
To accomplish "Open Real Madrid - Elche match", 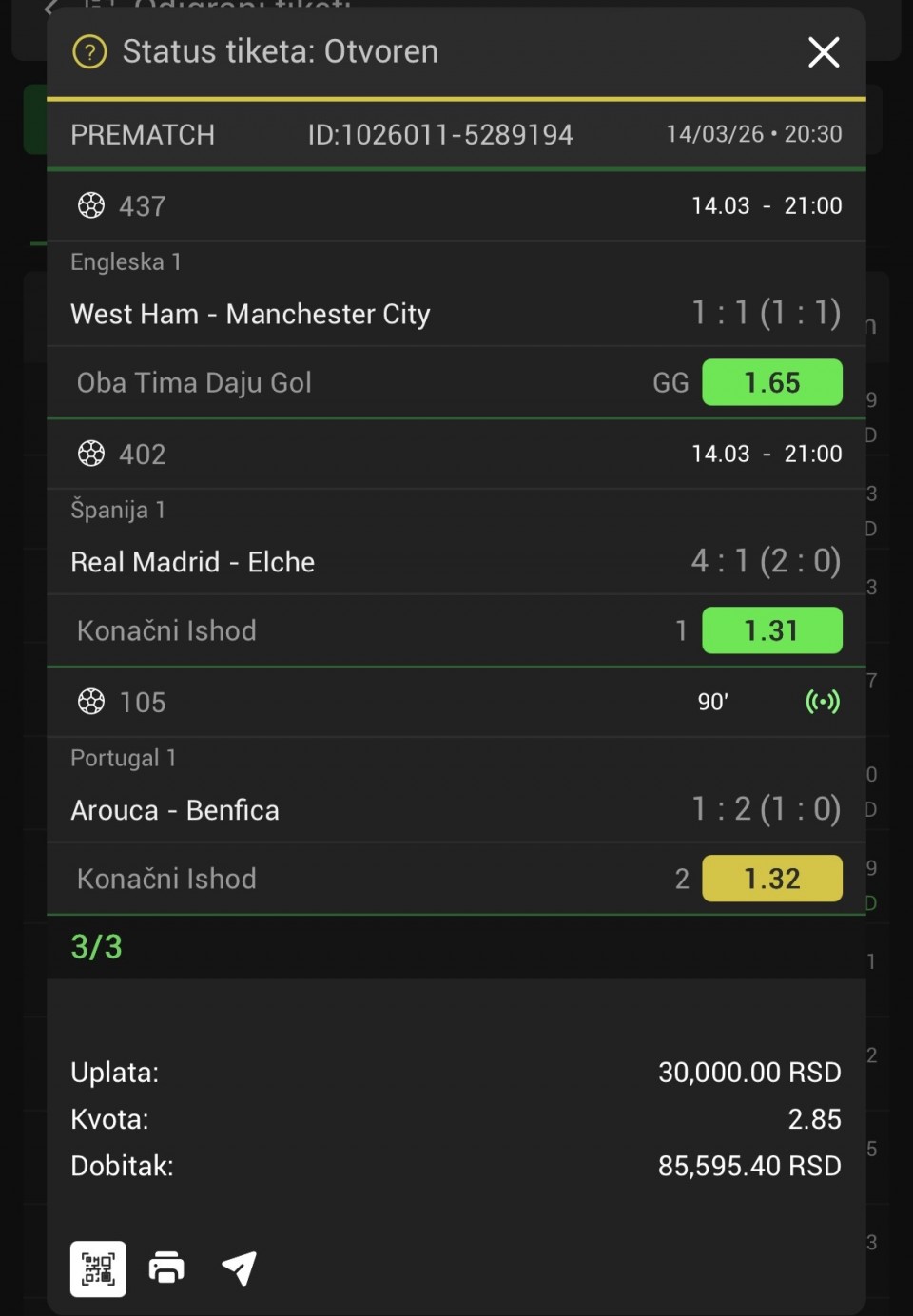I will point(192,562).
